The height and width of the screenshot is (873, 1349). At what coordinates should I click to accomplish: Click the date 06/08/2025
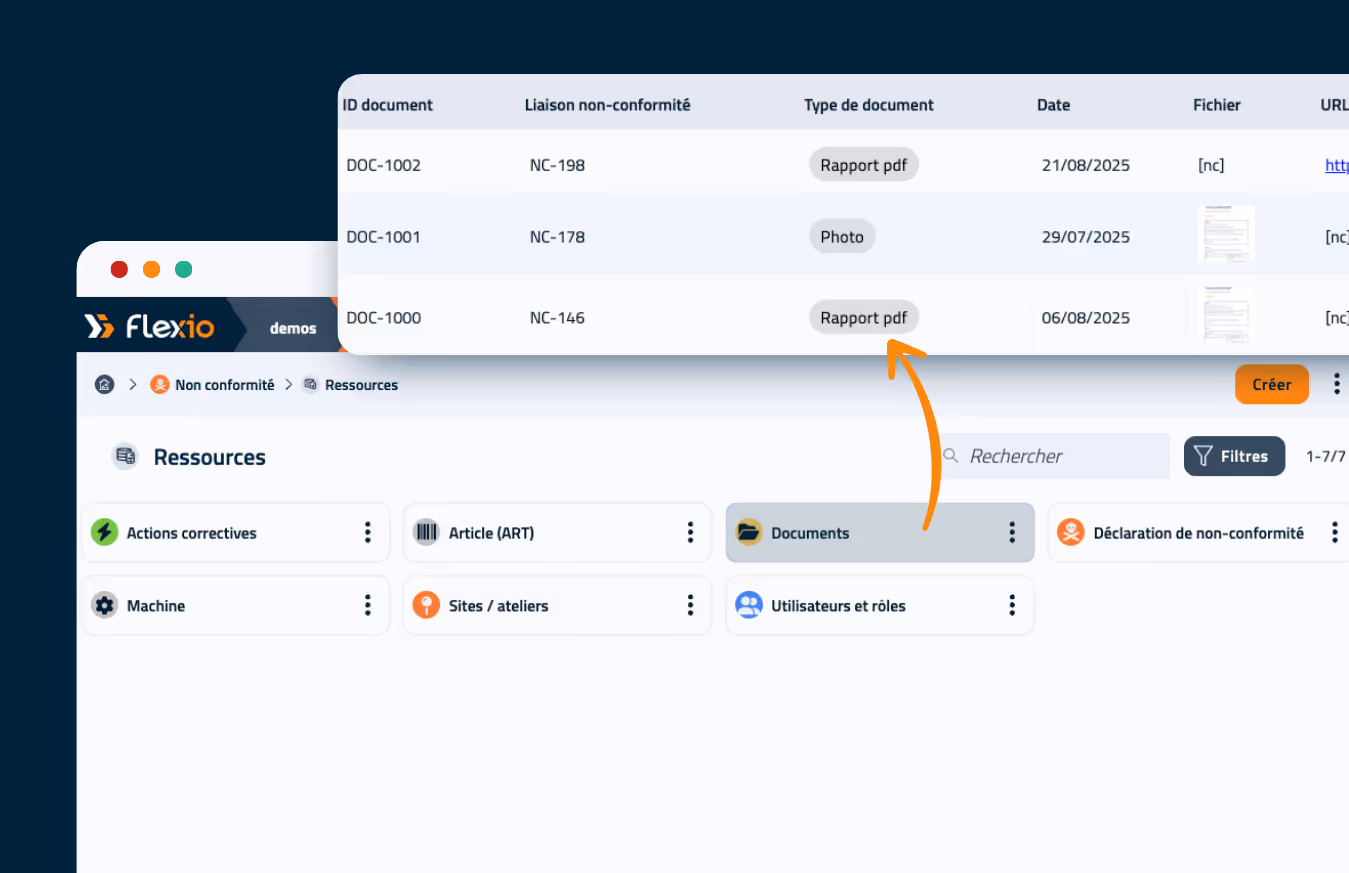coord(1086,318)
